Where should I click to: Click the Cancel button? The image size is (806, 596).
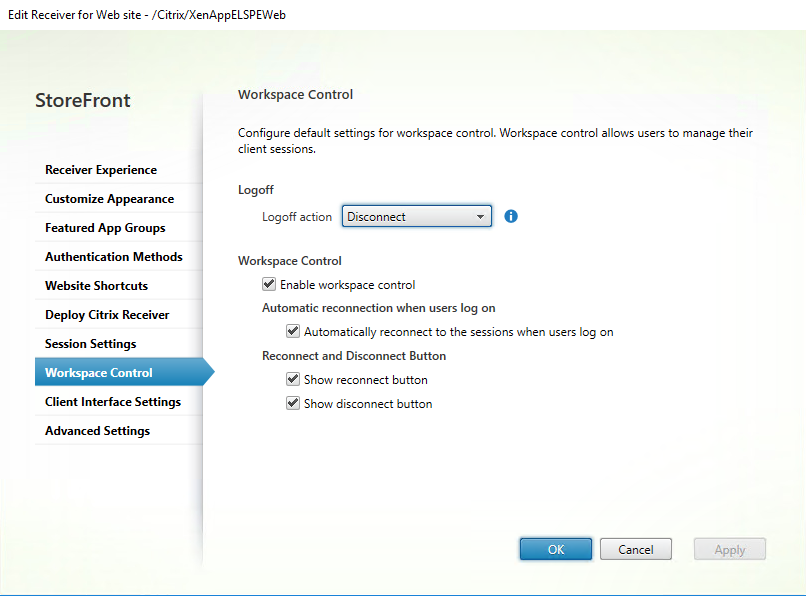(x=636, y=549)
